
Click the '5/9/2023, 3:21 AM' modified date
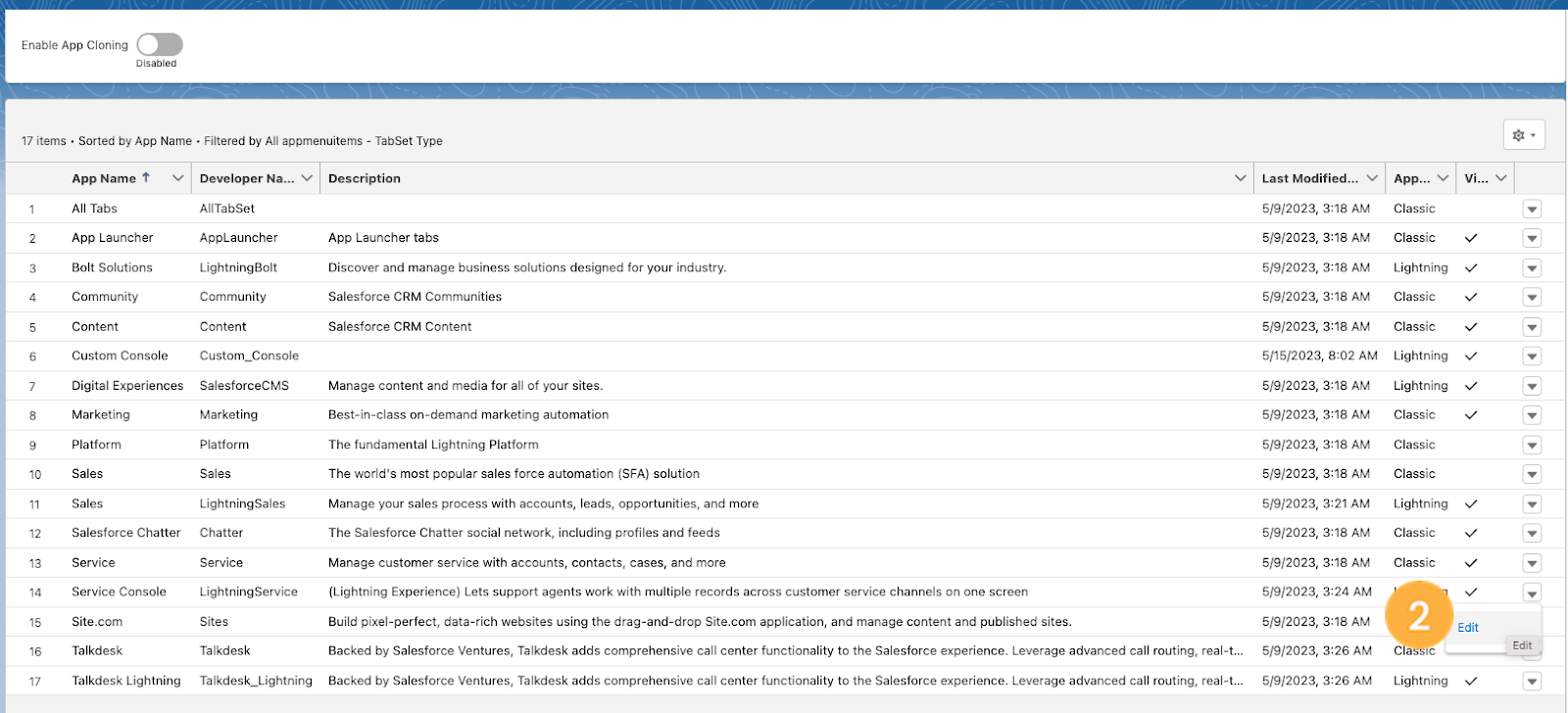point(1316,503)
